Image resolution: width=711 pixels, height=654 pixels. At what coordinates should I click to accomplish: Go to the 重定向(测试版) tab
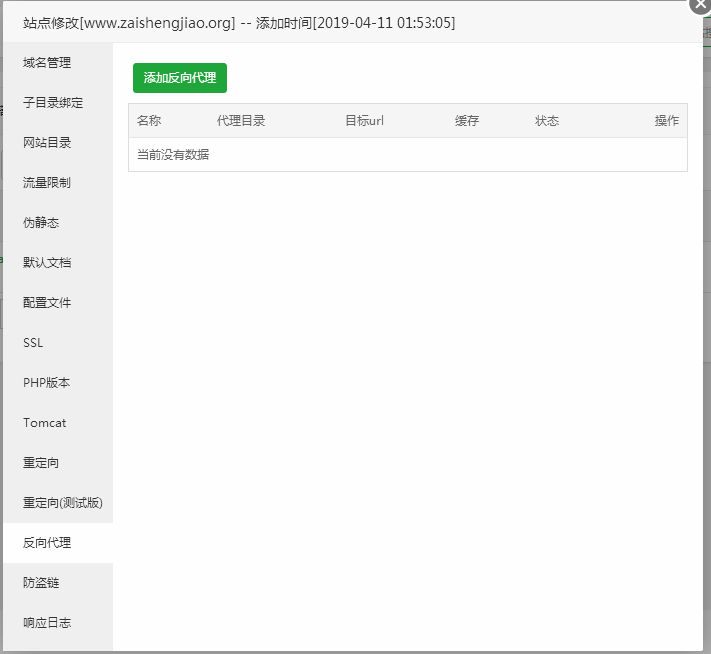pyautogui.click(x=58, y=503)
